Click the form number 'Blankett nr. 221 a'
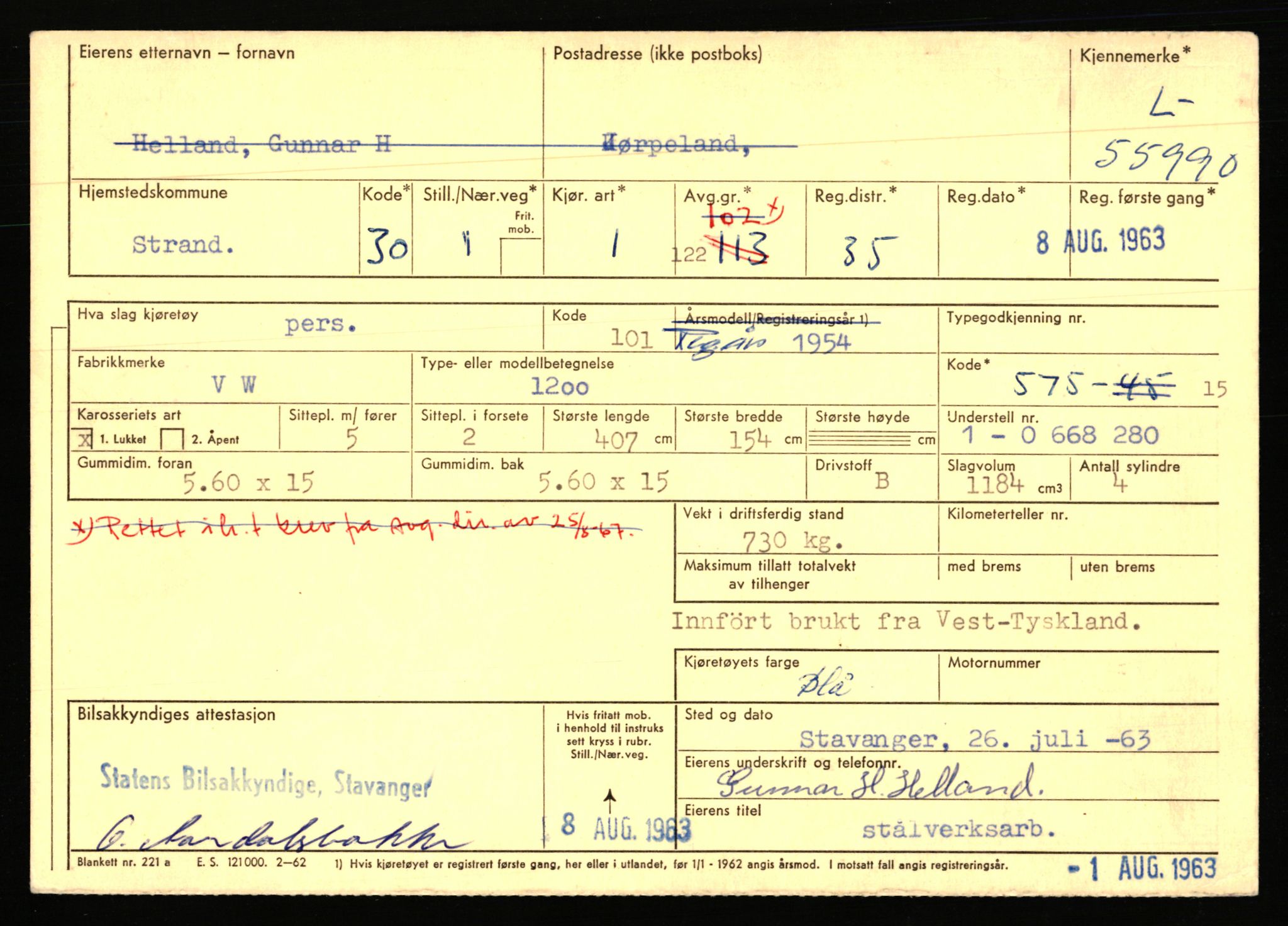 (124, 862)
